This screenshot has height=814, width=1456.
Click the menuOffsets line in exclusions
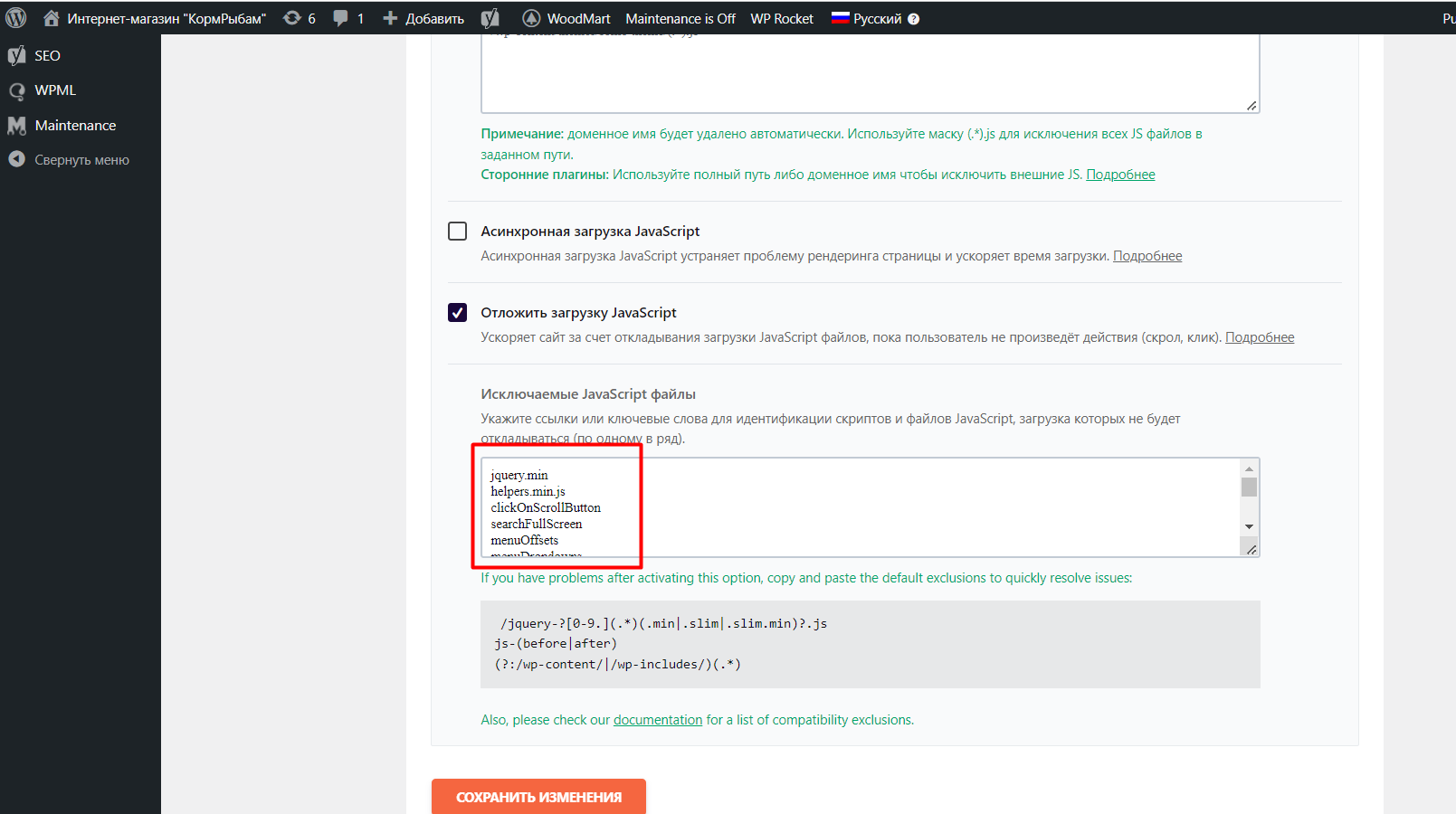click(525, 540)
